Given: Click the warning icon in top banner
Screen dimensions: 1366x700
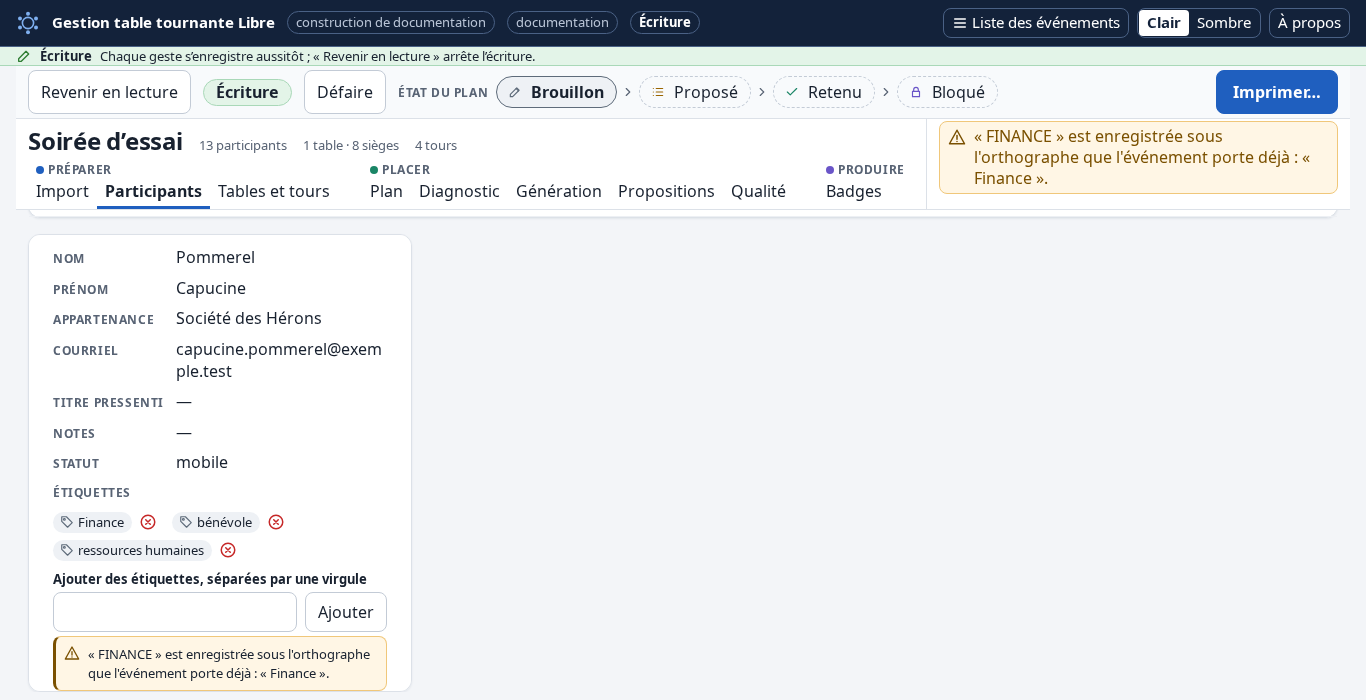Looking at the screenshot, I should (957, 137).
